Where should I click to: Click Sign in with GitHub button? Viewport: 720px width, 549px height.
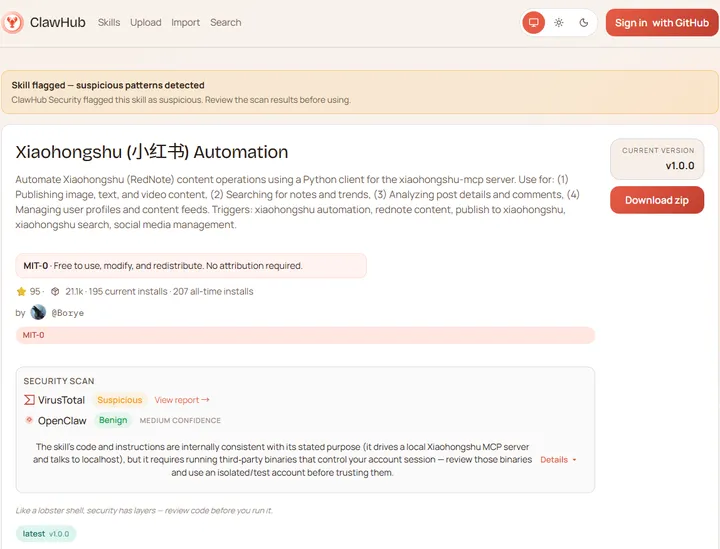662,22
